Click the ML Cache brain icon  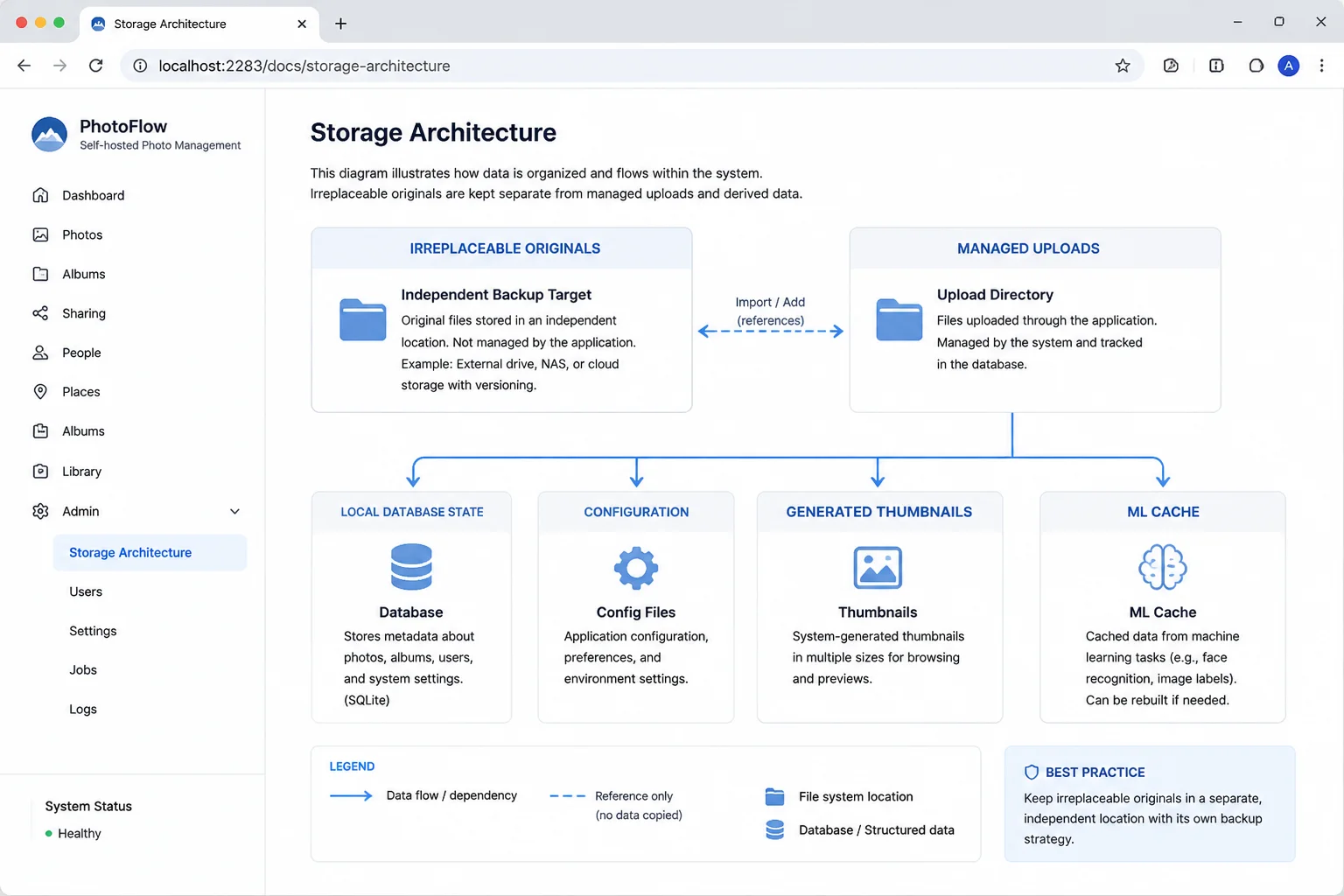(x=1162, y=567)
